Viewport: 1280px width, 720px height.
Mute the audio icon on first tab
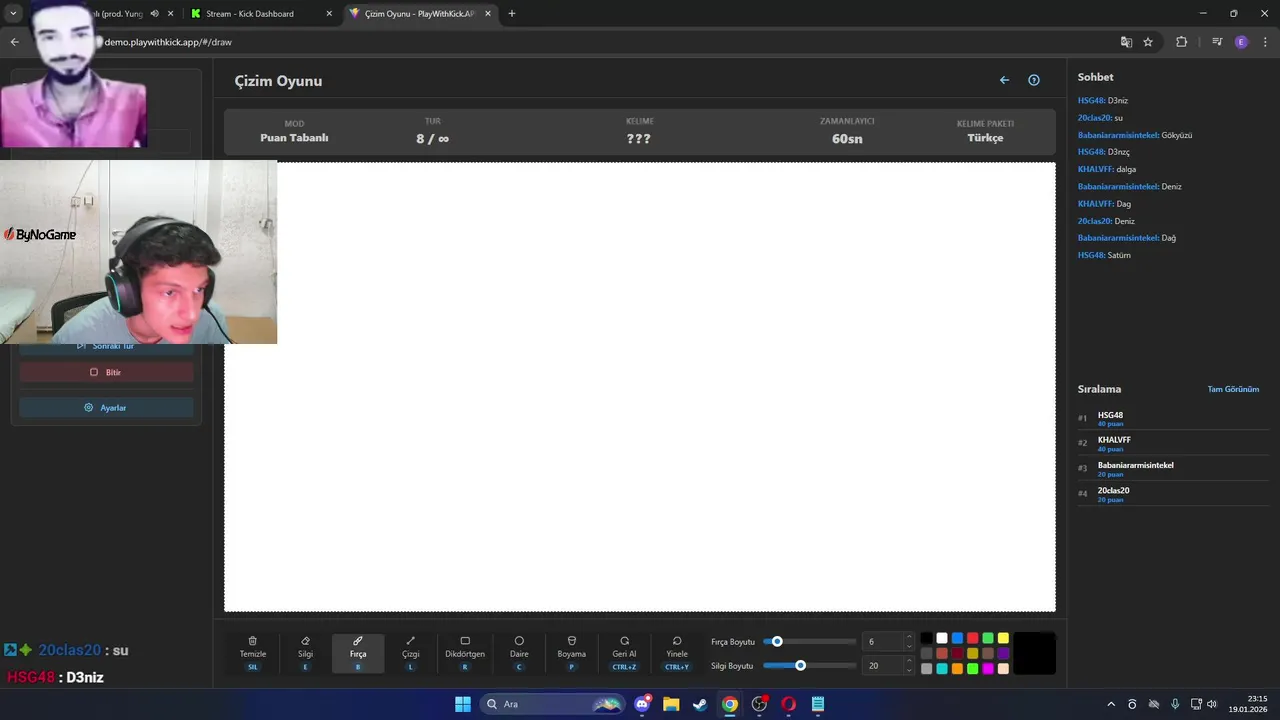coord(155,14)
